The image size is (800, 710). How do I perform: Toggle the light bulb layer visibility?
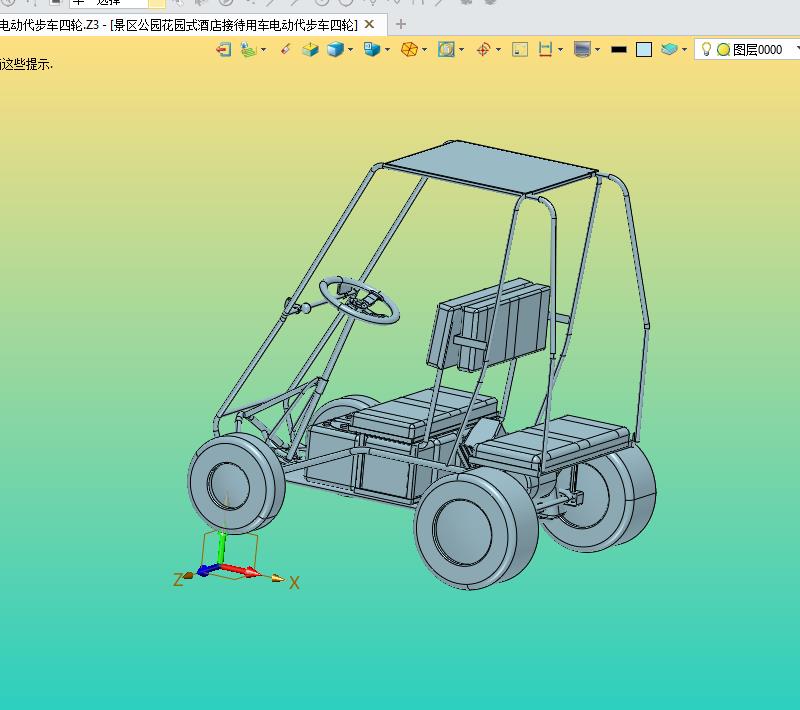click(x=706, y=49)
